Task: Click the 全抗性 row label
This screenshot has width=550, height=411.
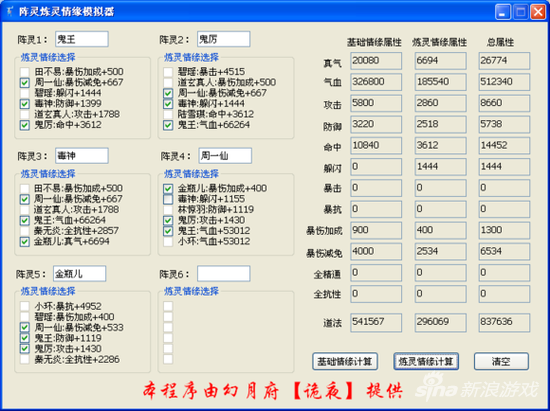Action: (x=327, y=294)
